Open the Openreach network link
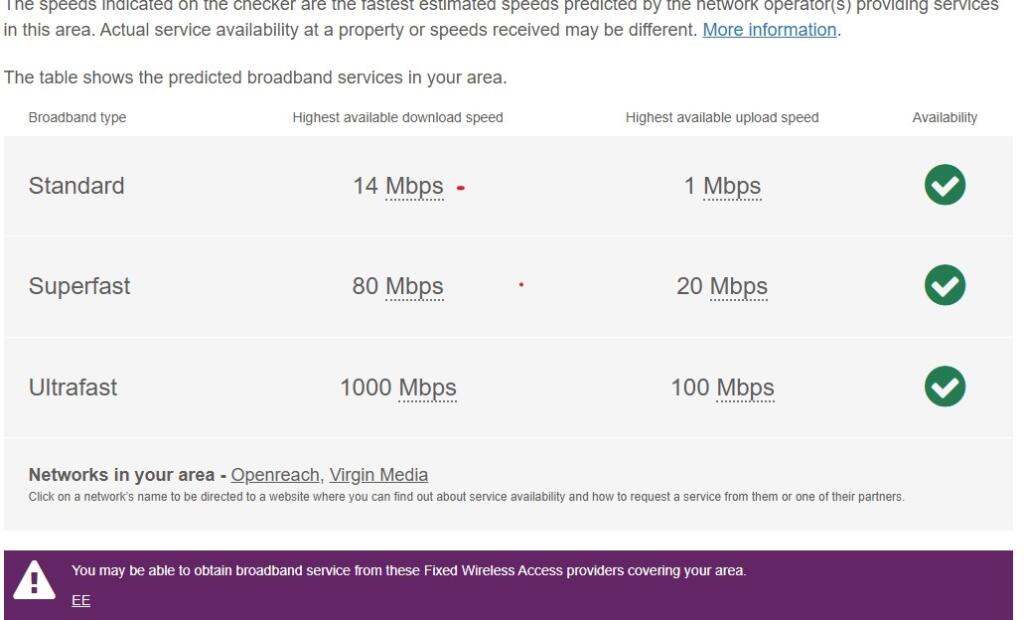Image resolution: width=1024 pixels, height=620 pixels. (x=275, y=475)
